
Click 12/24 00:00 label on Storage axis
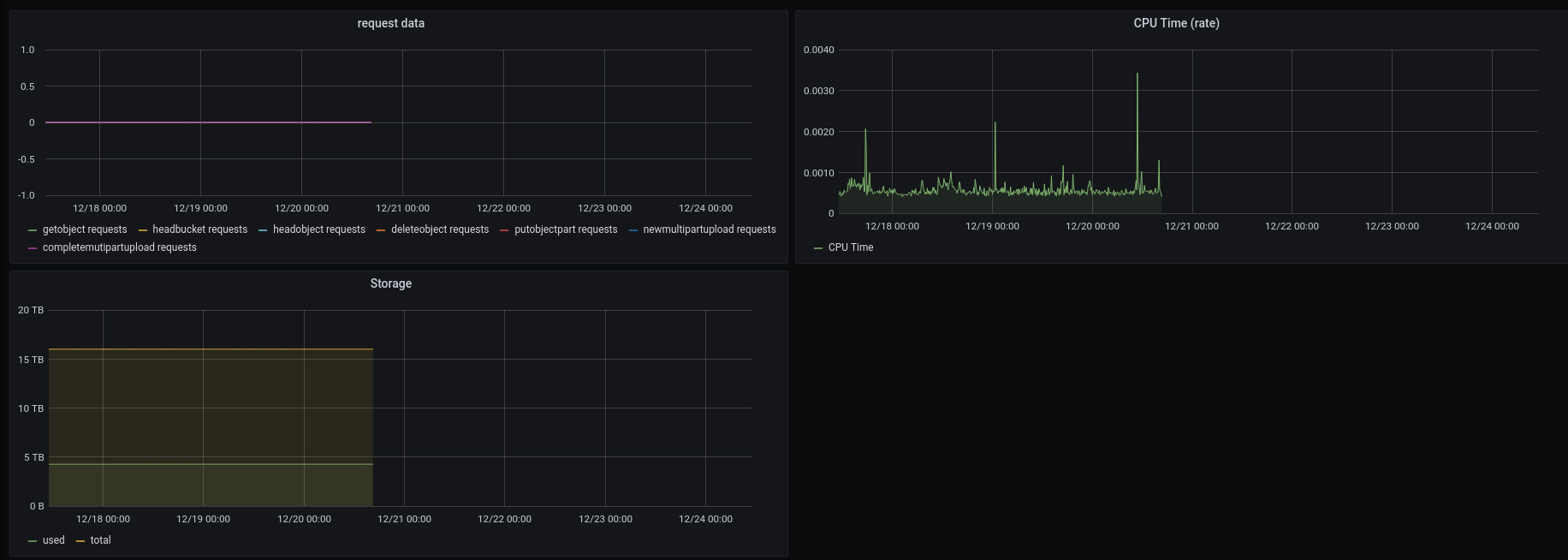pos(705,519)
